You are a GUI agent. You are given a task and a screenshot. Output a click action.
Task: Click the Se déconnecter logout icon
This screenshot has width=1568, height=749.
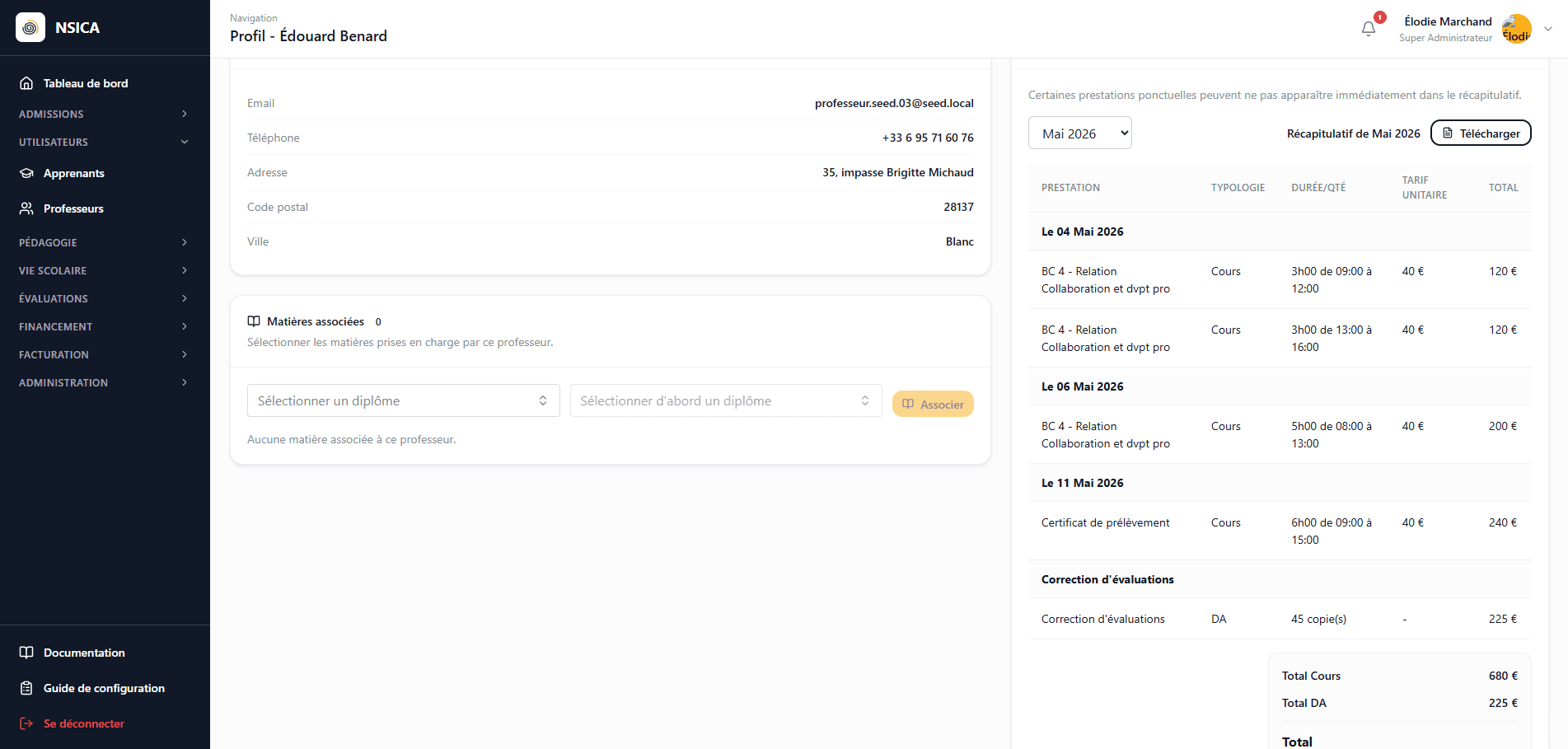[26, 723]
